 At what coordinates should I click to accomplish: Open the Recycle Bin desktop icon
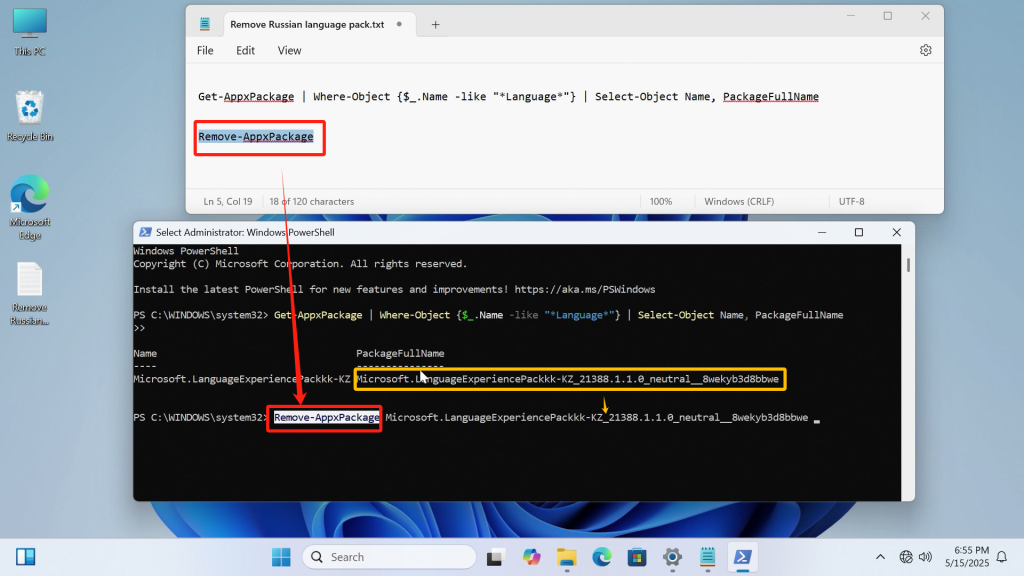coord(30,116)
